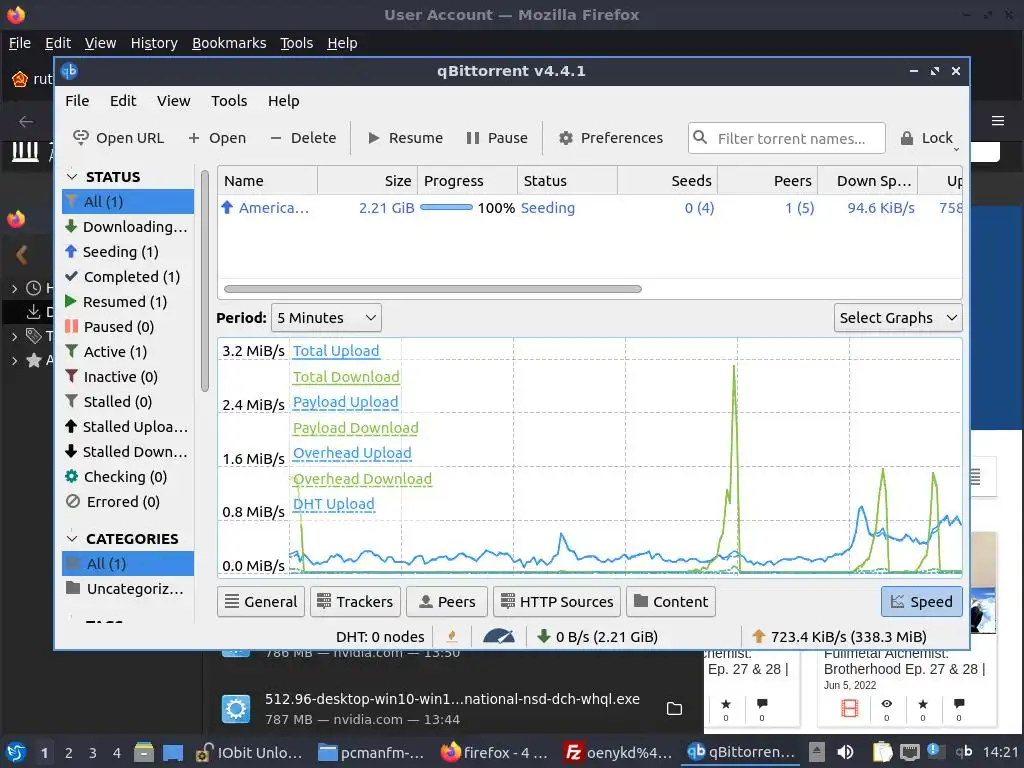Switch to the Content tab
This screenshot has width=1024, height=768.
click(671, 601)
